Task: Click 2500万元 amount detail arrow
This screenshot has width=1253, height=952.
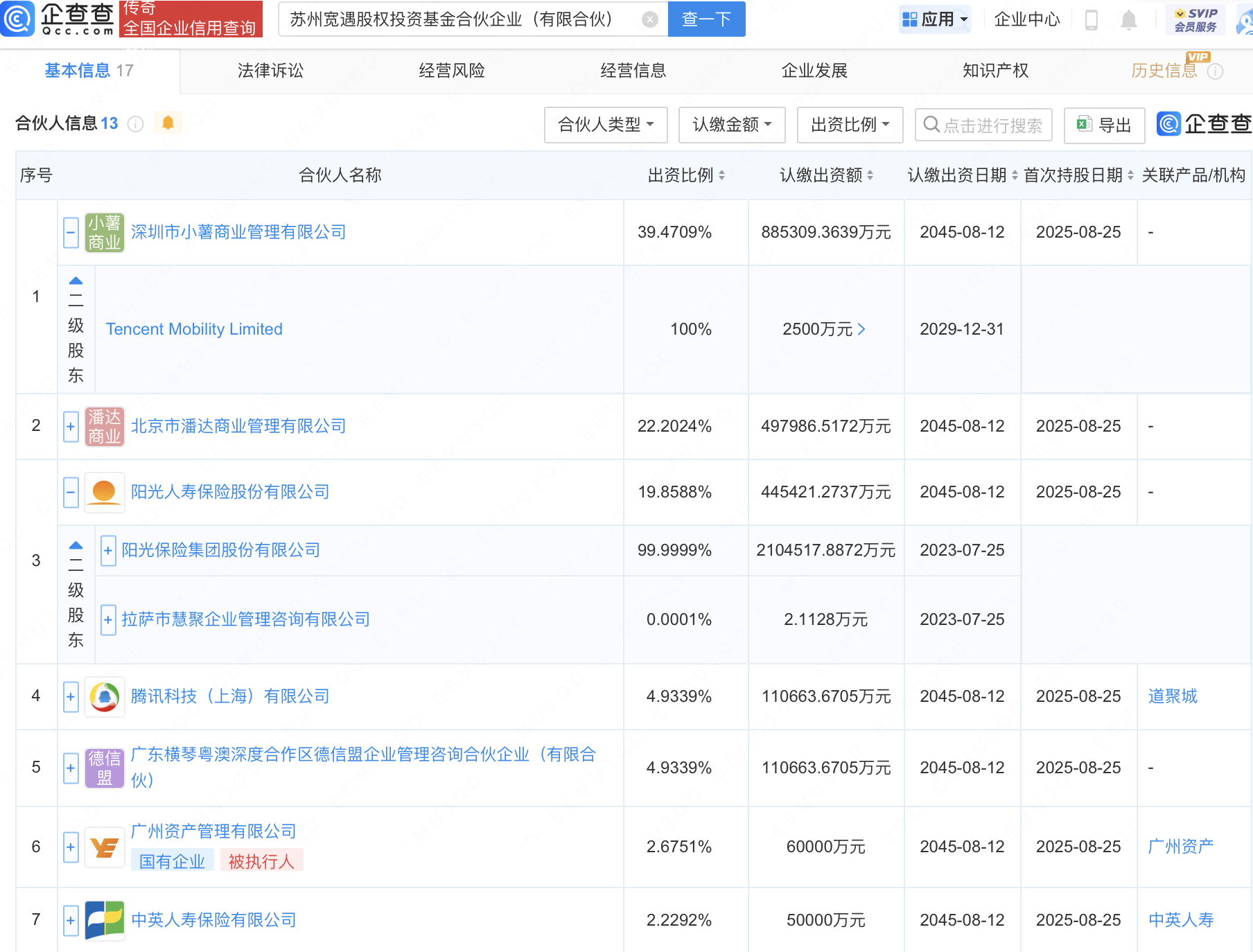Action: tap(861, 329)
